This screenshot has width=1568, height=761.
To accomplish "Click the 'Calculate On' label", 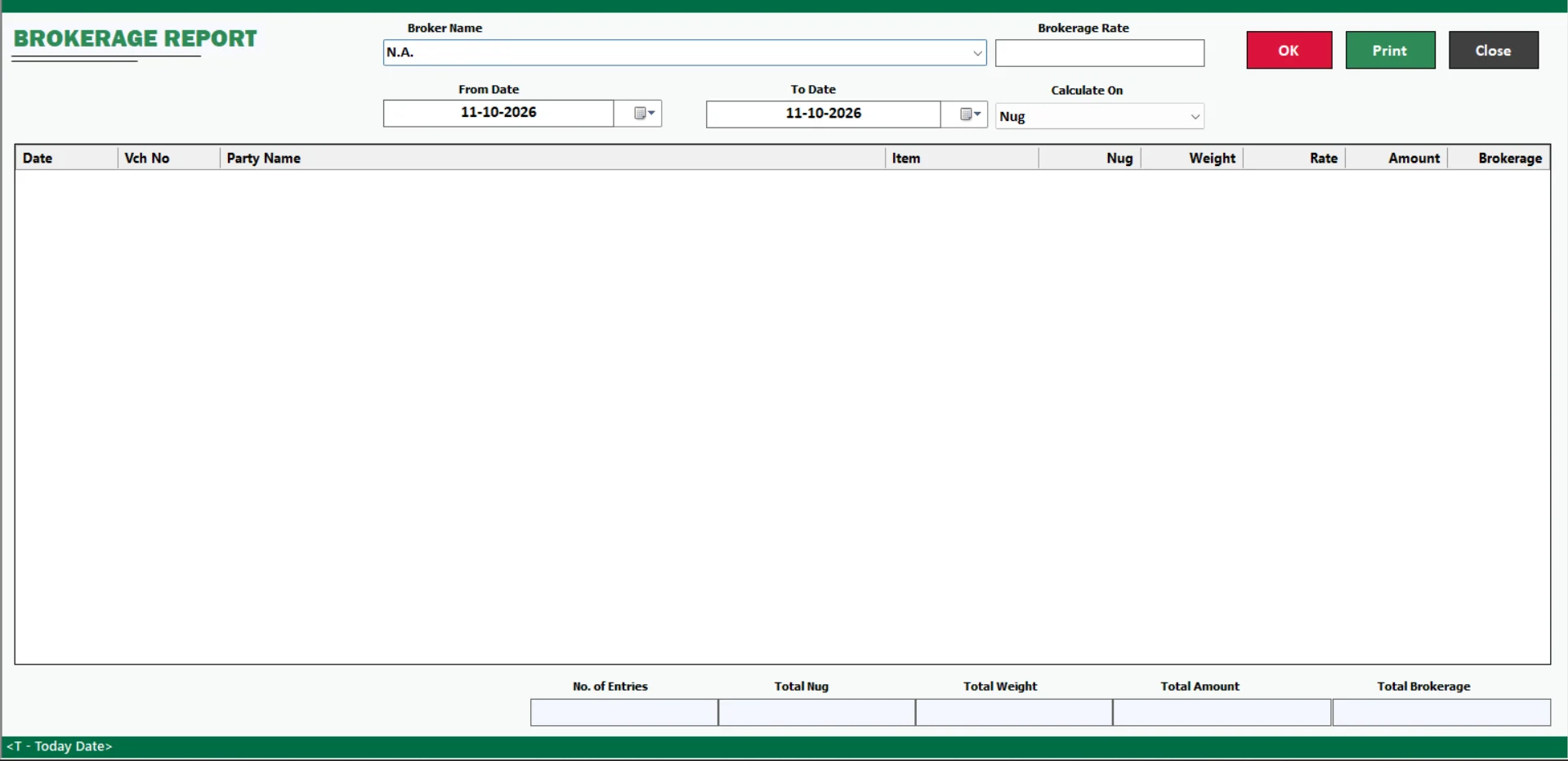I will (x=1087, y=90).
